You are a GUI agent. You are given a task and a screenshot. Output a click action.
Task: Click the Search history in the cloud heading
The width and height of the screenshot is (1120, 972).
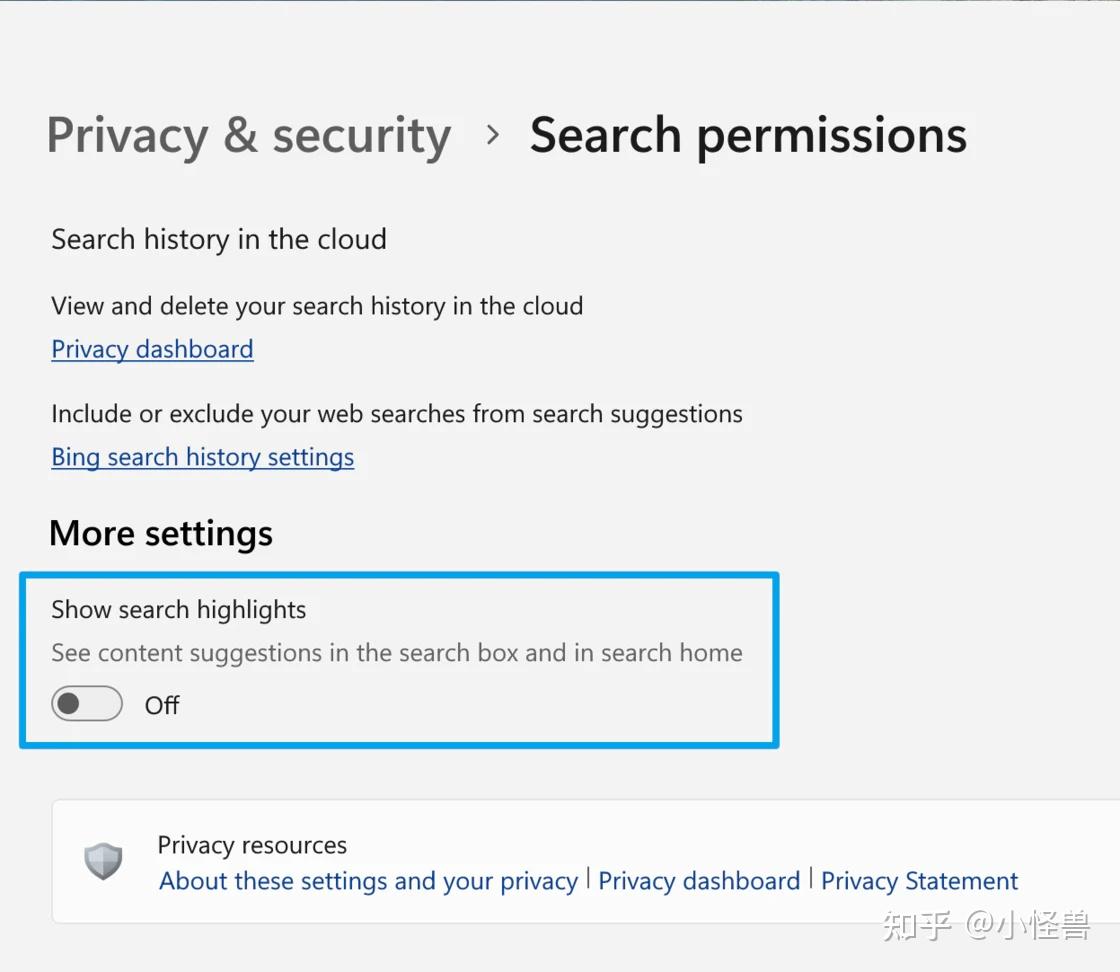(218, 240)
